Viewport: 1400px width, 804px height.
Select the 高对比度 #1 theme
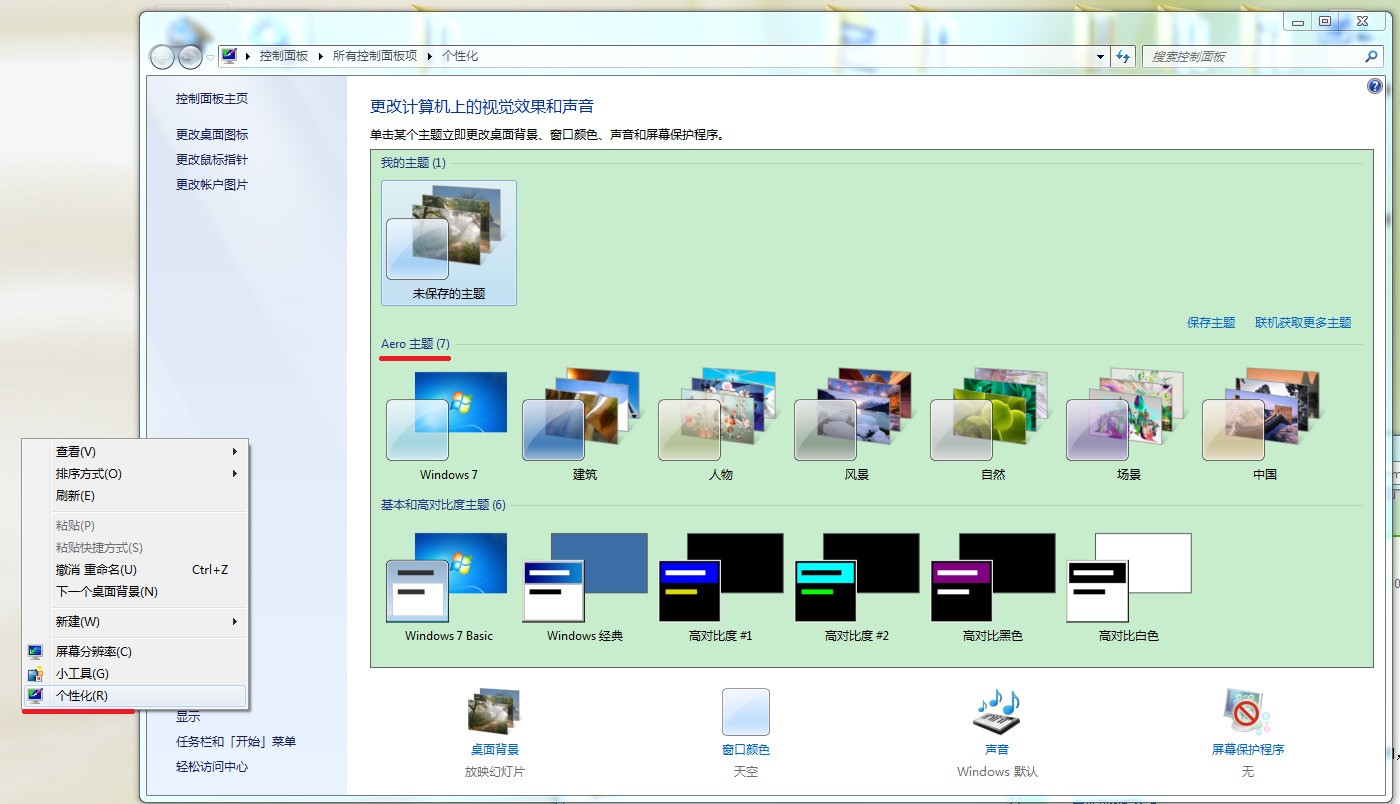tap(721, 588)
